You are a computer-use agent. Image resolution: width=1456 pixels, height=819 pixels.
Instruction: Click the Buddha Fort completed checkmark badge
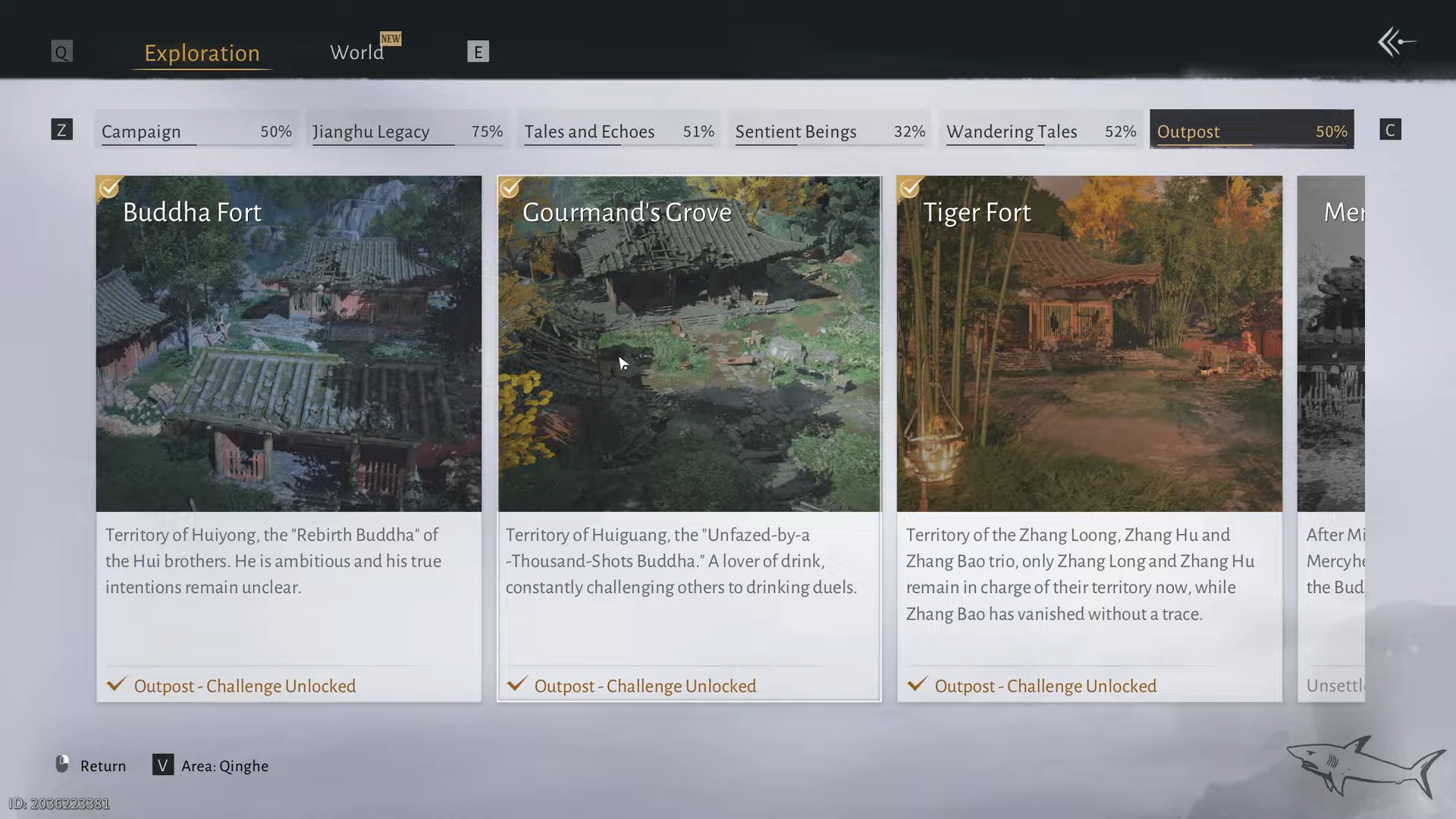click(x=109, y=188)
